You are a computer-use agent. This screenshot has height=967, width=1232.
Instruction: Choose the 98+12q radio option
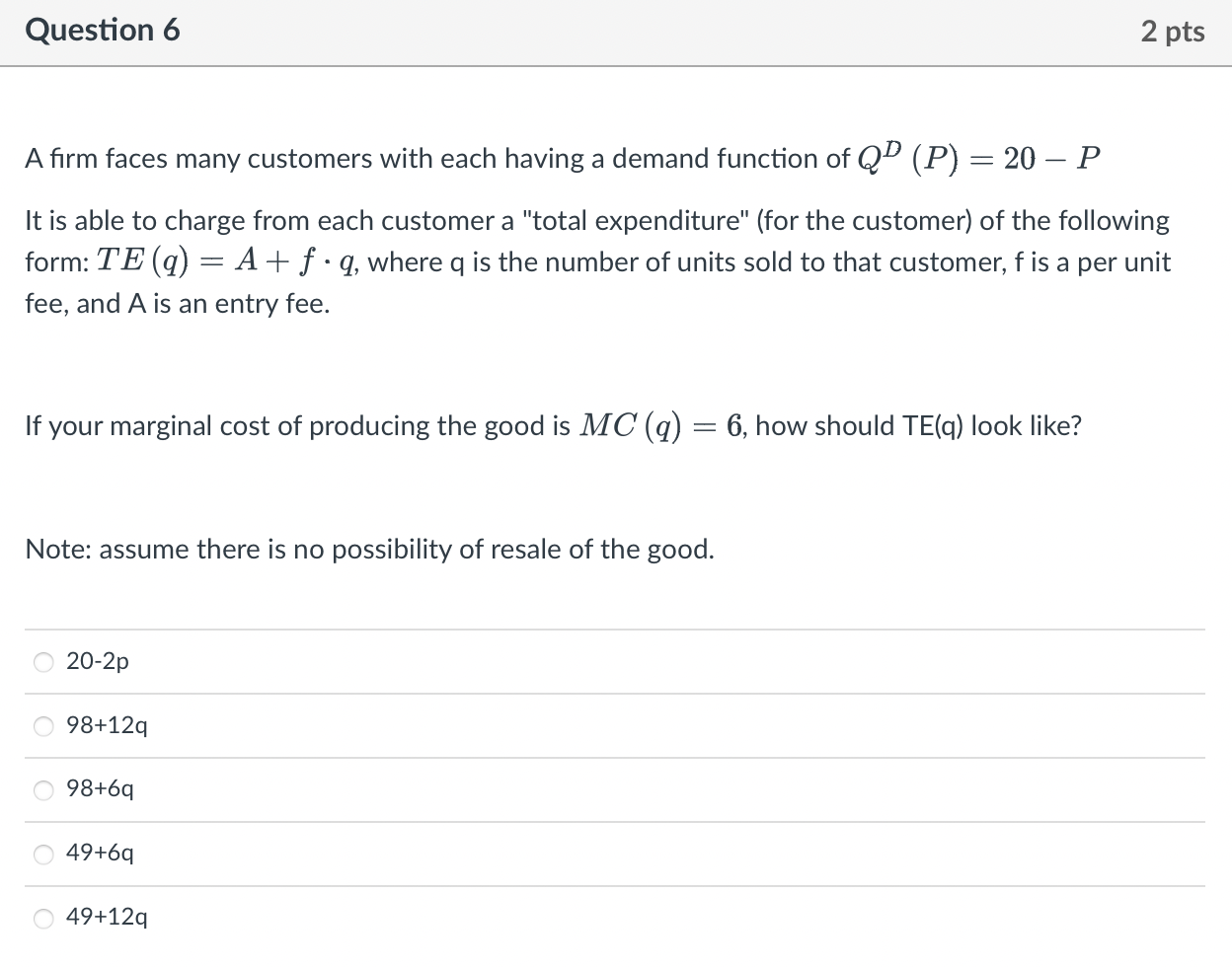tap(44, 727)
